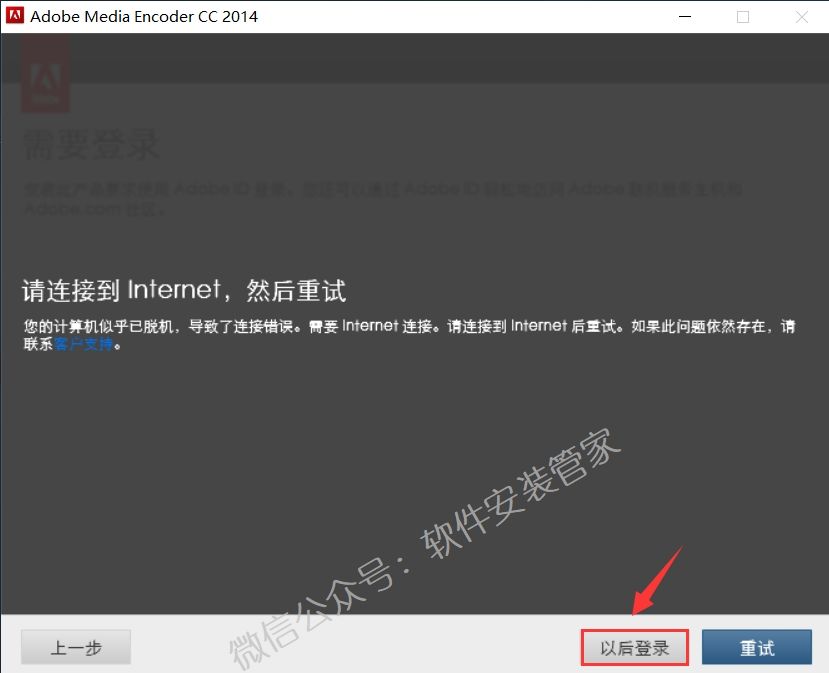Click the blue 重试 retry button
This screenshot has height=673, width=829.
pos(757,647)
